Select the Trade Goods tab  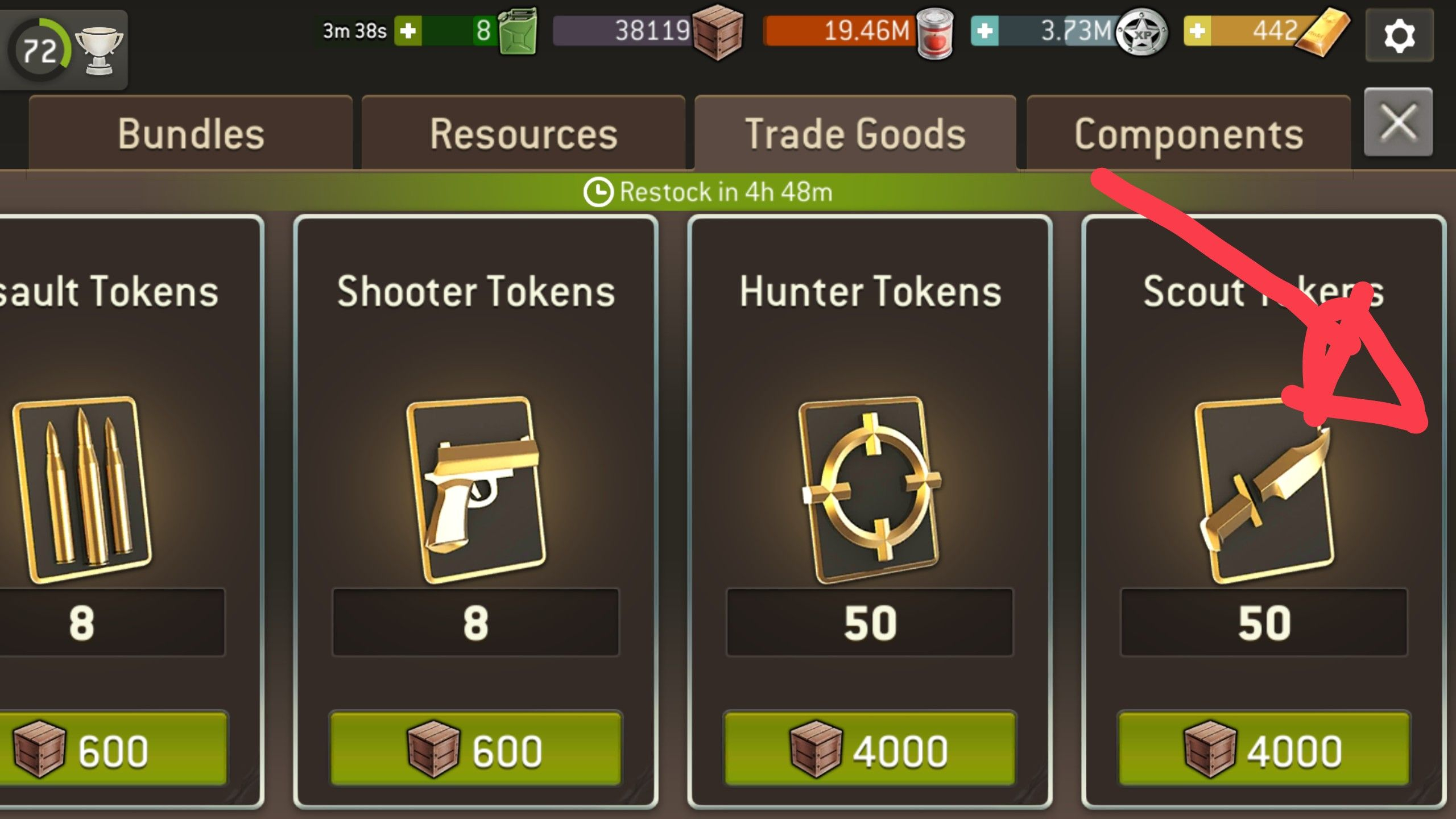click(855, 134)
